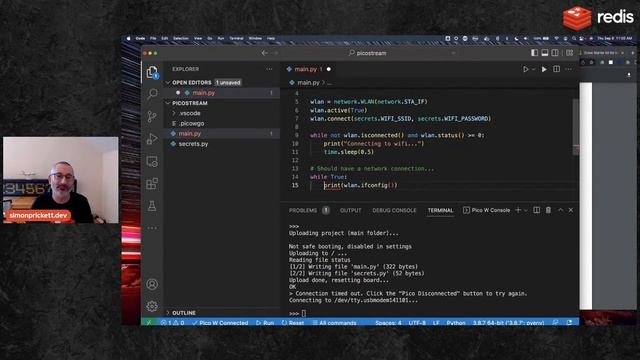Open the Remote Explorer view
Screen dimensions: 640x360
[152, 161]
